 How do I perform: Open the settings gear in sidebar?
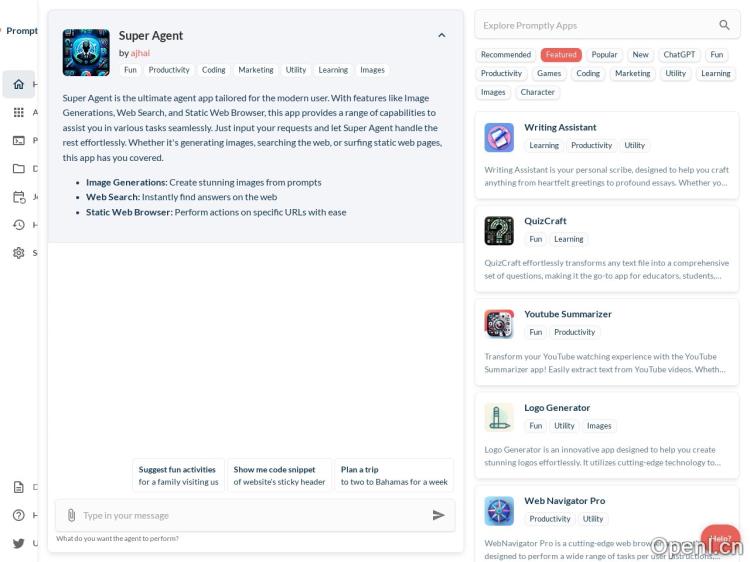[18, 253]
